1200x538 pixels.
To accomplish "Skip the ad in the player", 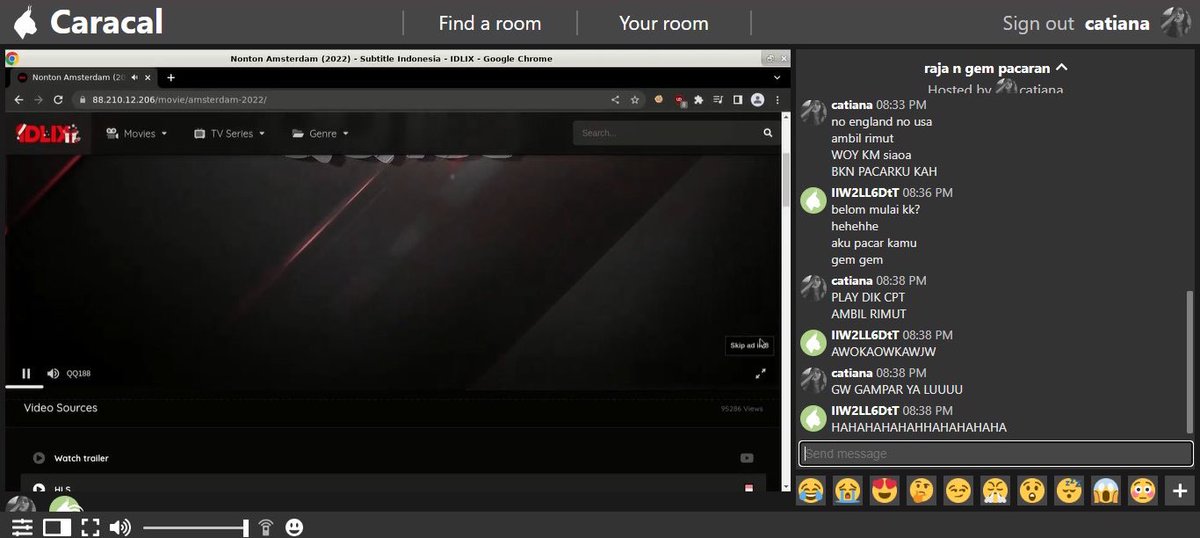I will tap(749, 345).
